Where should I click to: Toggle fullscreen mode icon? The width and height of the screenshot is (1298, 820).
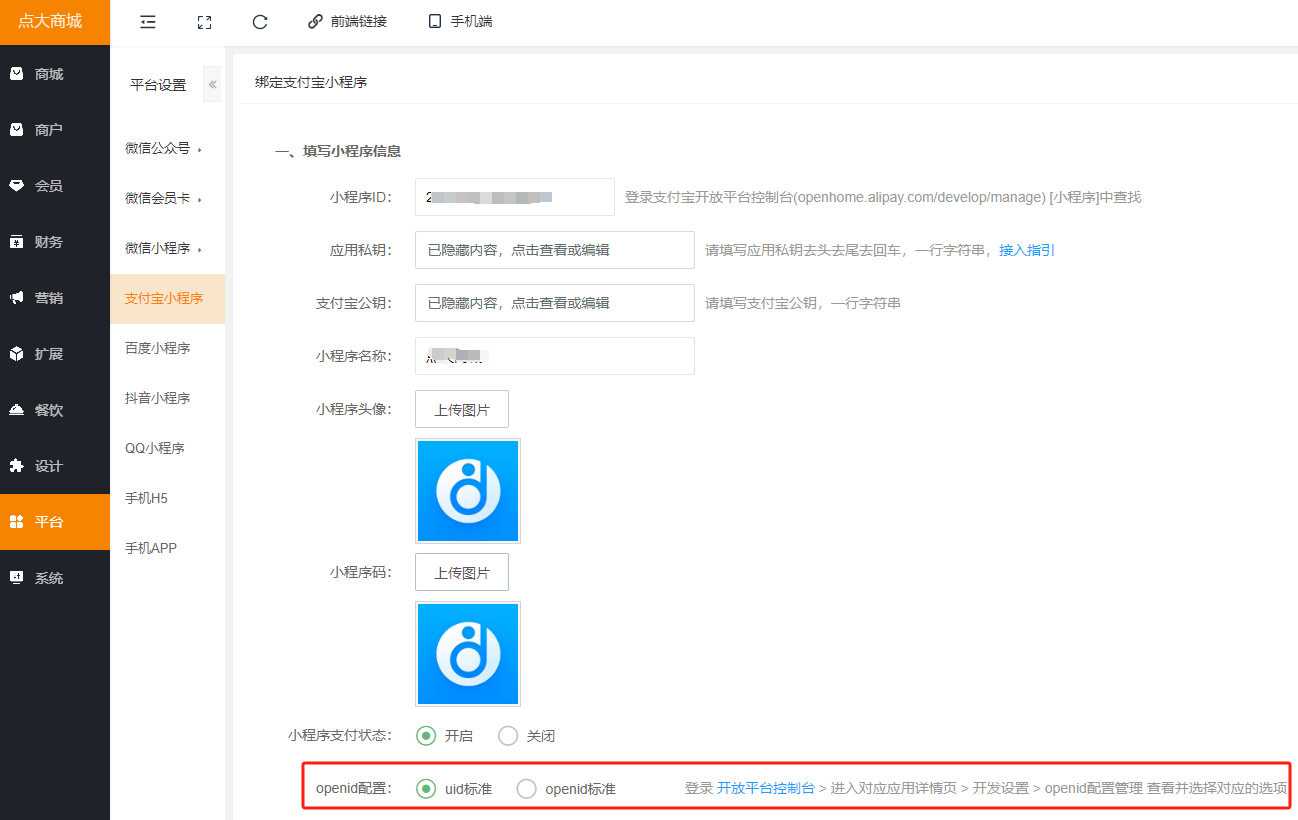204,21
